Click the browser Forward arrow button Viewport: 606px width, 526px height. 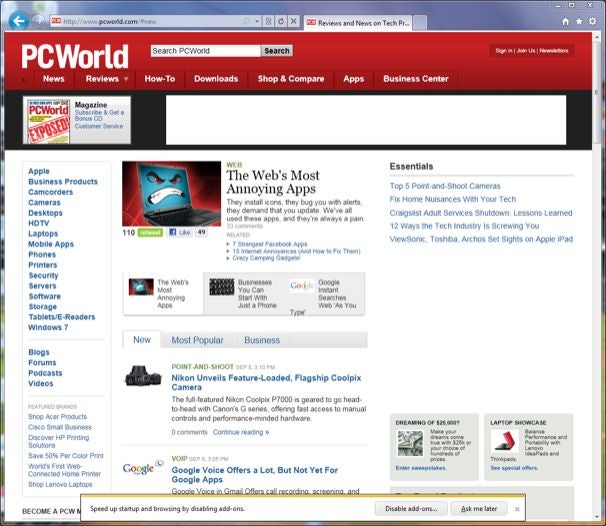click(x=38, y=21)
